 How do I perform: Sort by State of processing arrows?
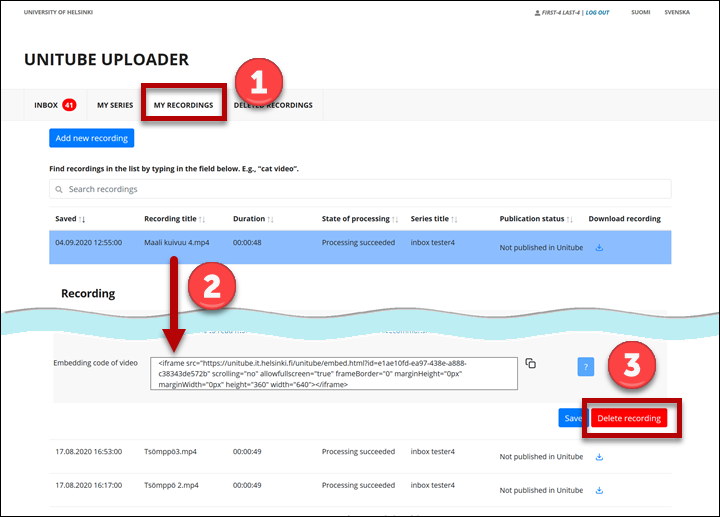395,219
